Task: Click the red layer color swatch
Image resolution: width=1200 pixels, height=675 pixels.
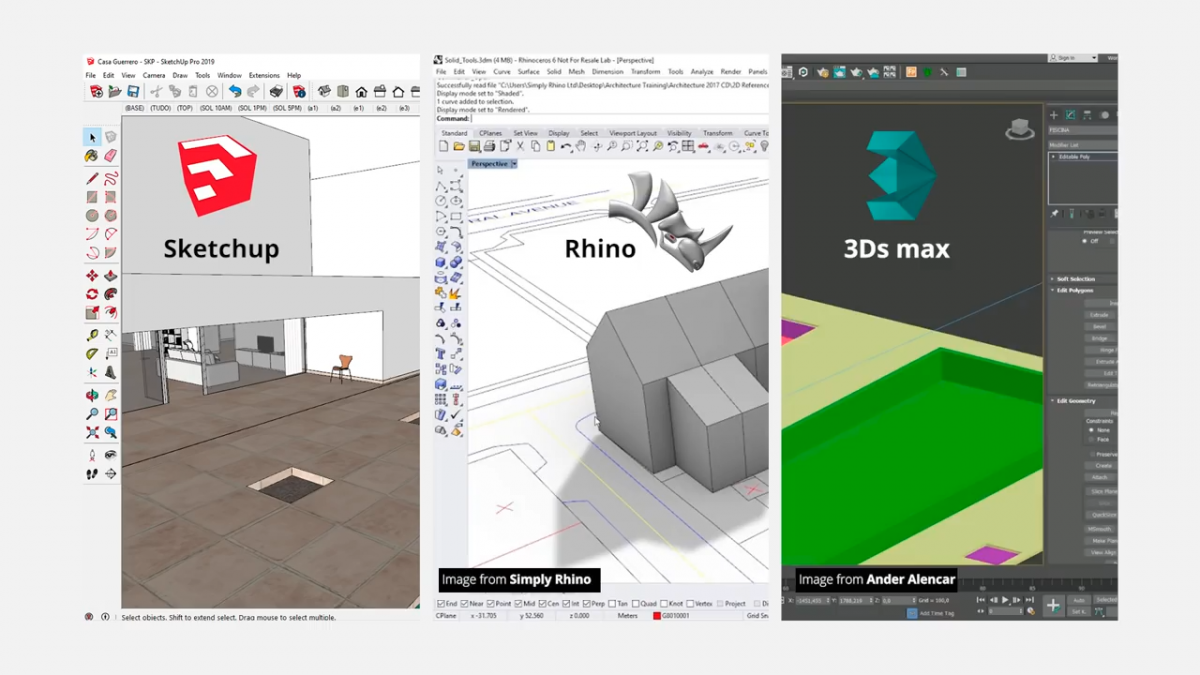Action: tap(657, 616)
